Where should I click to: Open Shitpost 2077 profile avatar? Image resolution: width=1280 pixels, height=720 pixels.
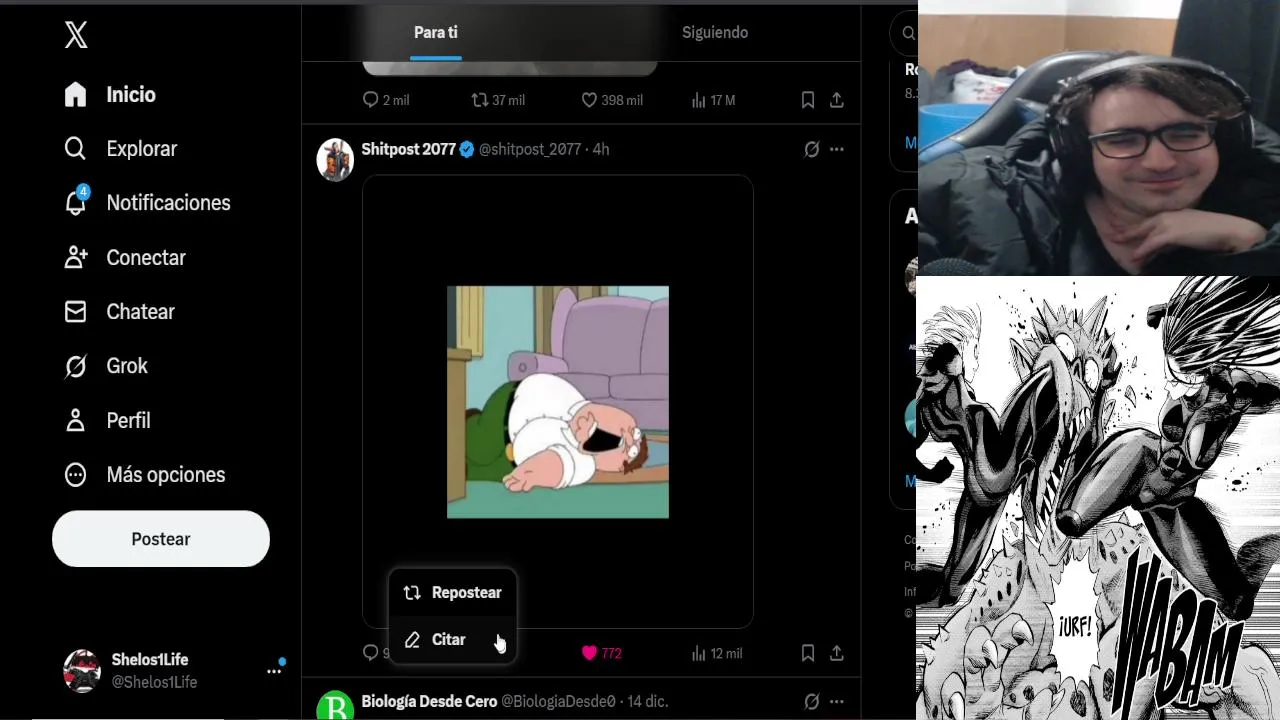335,159
